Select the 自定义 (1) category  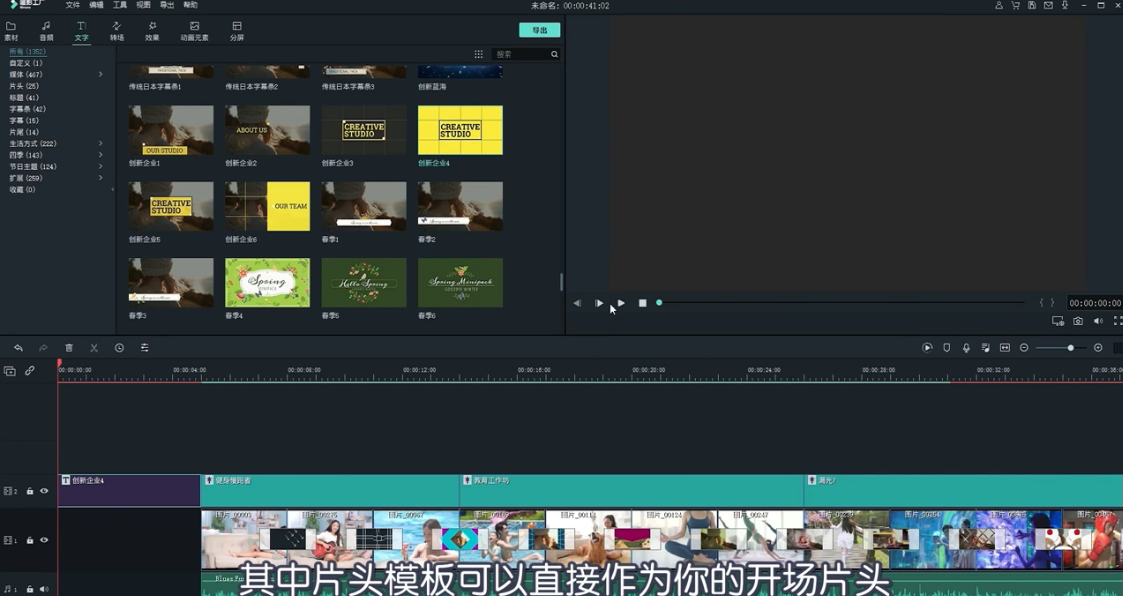[26, 63]
